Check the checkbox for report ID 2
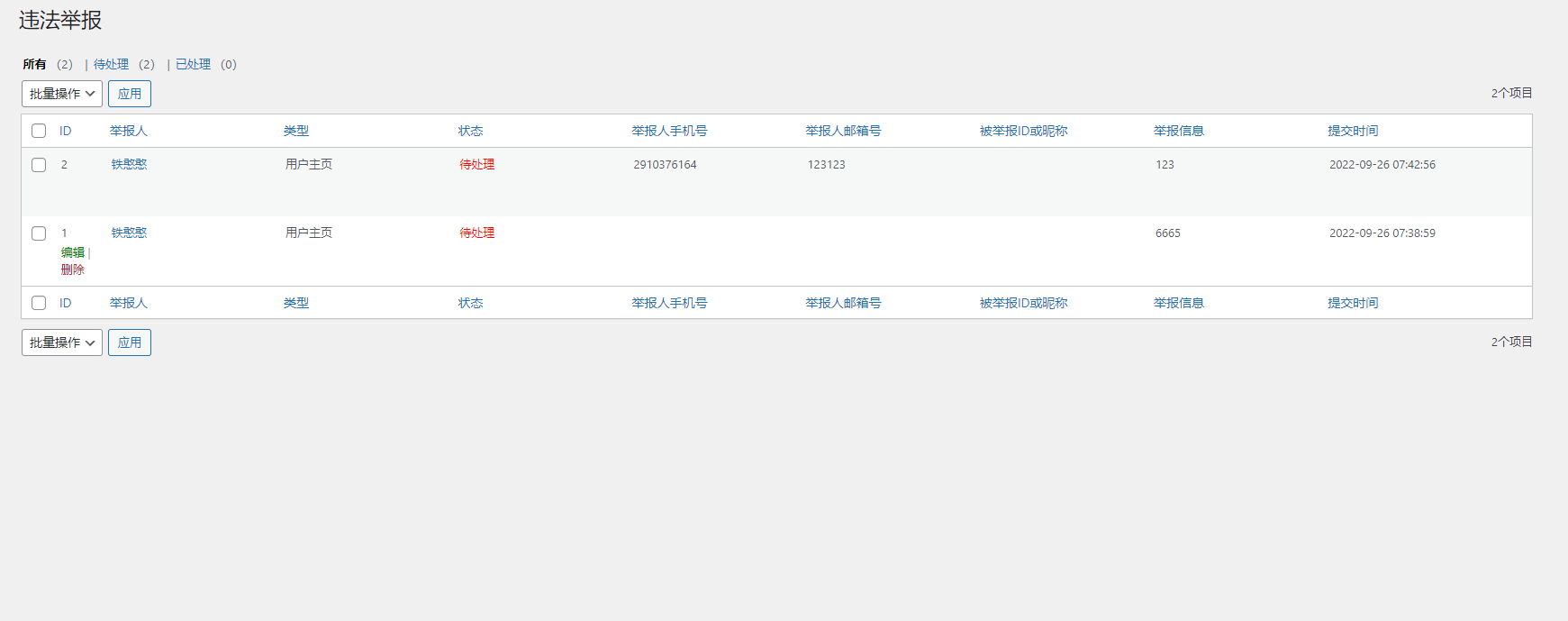This screenshot has height=621, width=1568. point(39,165)
